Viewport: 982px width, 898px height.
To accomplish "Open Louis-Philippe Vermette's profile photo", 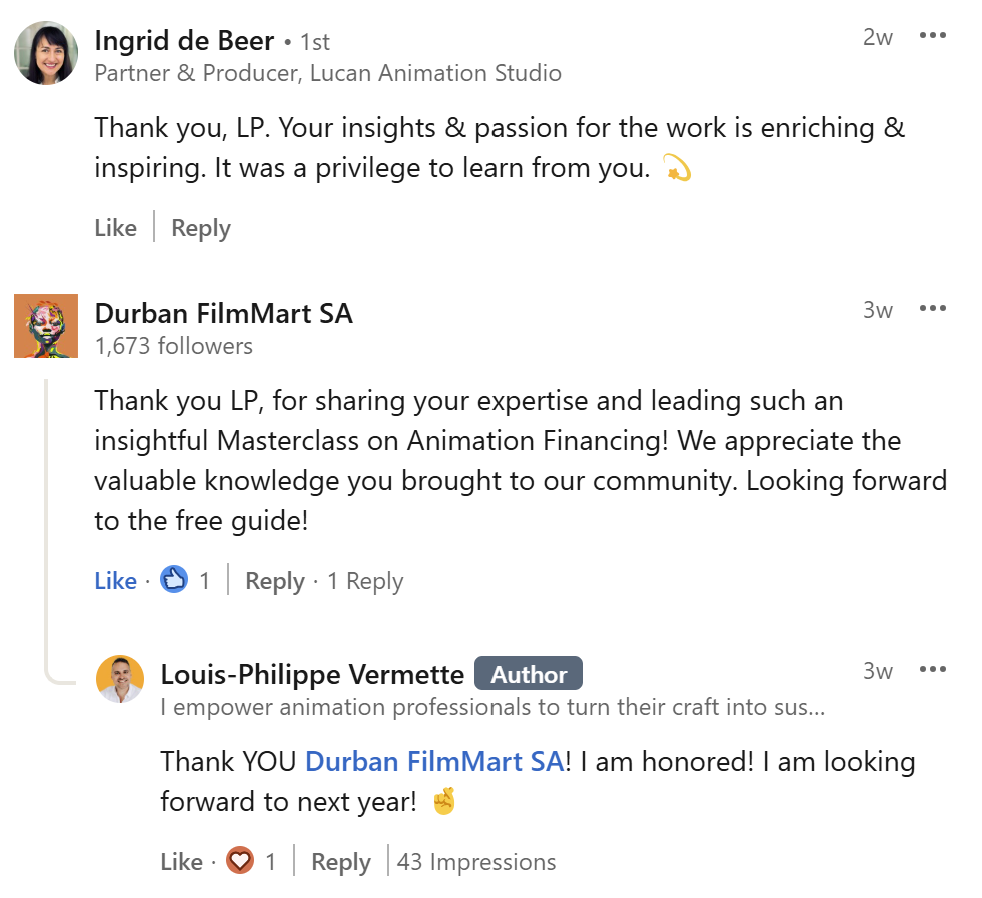I will click(120, 679).
